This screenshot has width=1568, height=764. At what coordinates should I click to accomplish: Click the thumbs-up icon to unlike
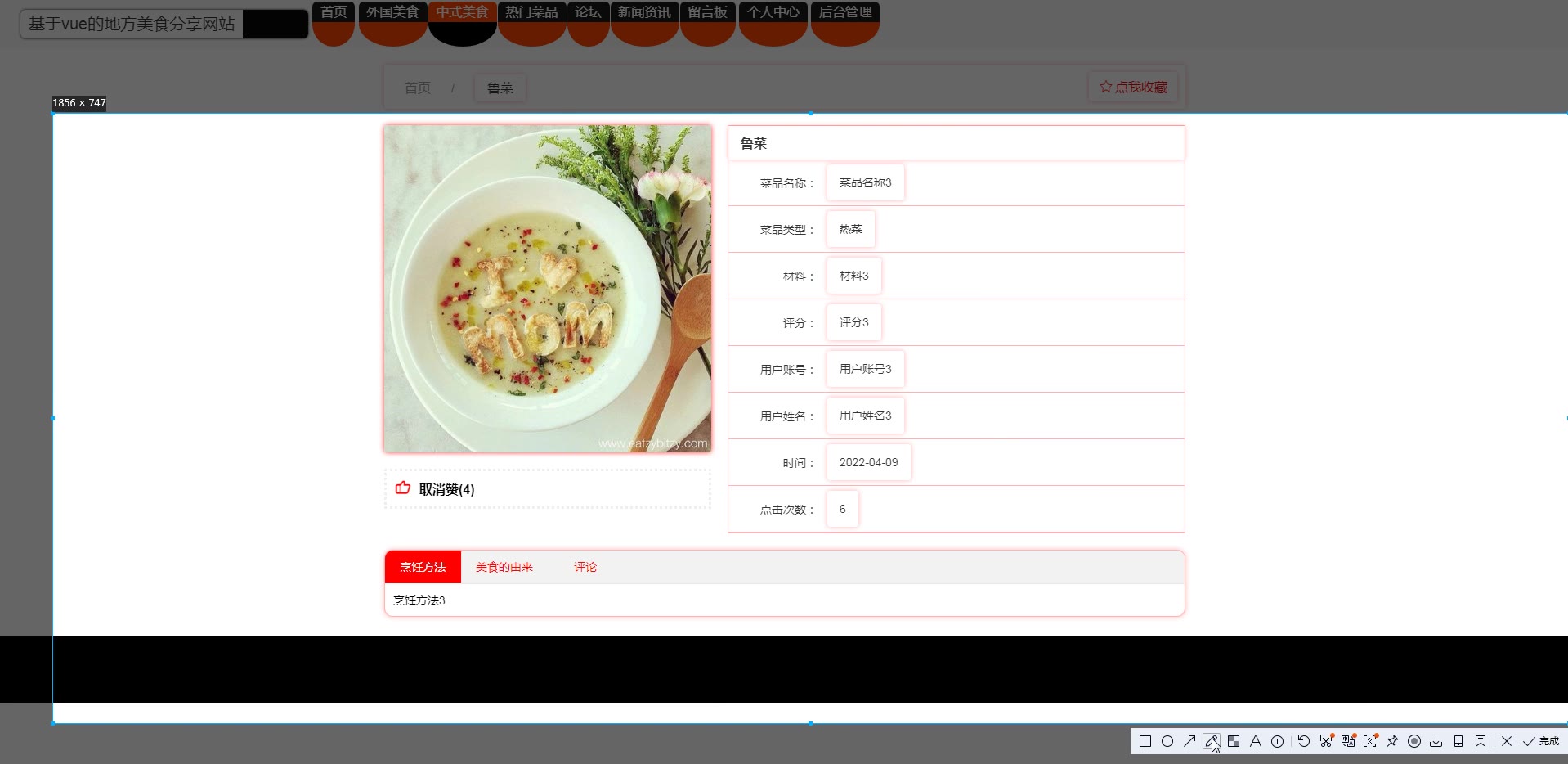403,488
